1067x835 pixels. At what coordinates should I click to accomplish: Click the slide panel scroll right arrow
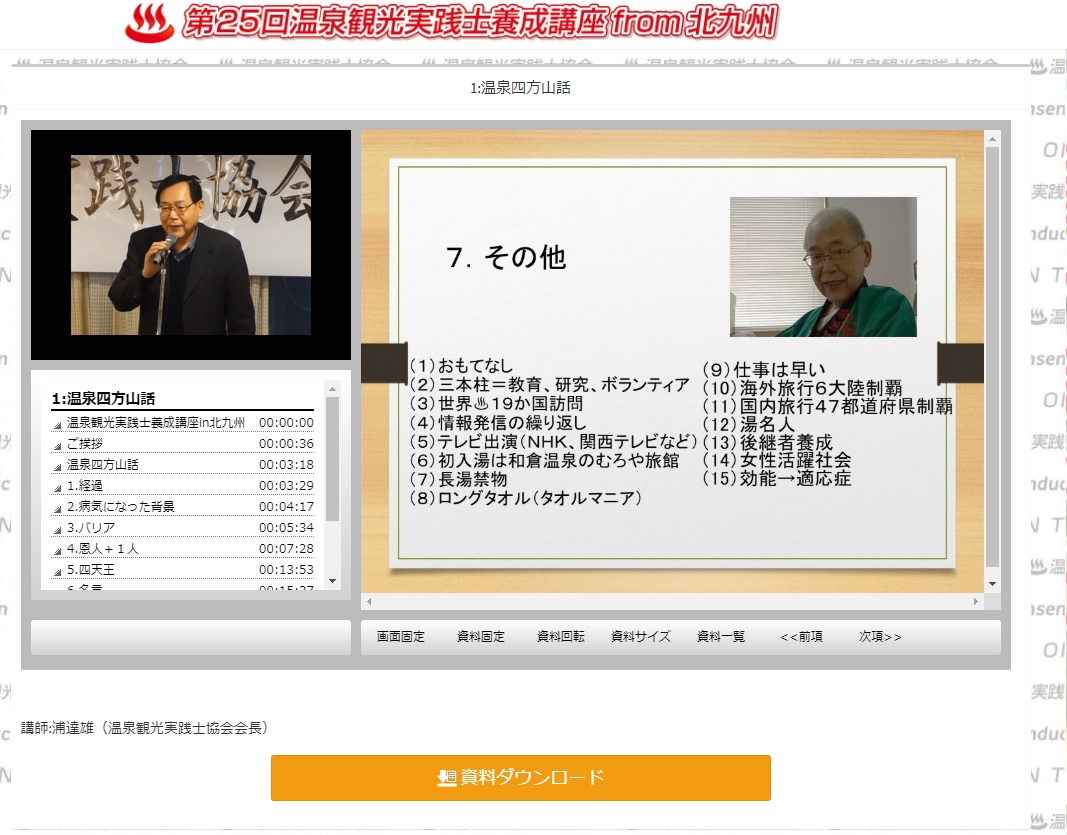point(976,602)
